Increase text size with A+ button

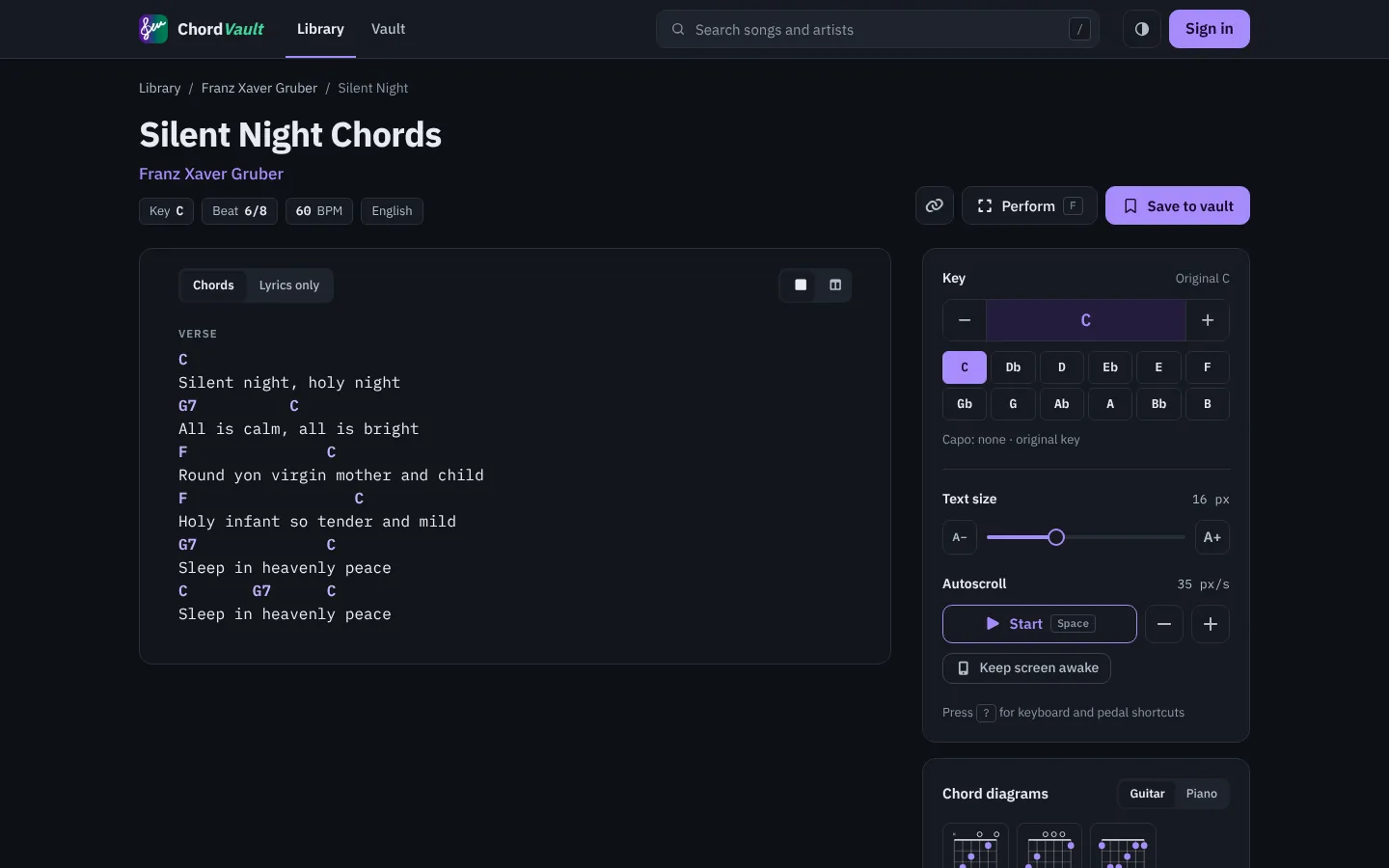click(1212, 537)
